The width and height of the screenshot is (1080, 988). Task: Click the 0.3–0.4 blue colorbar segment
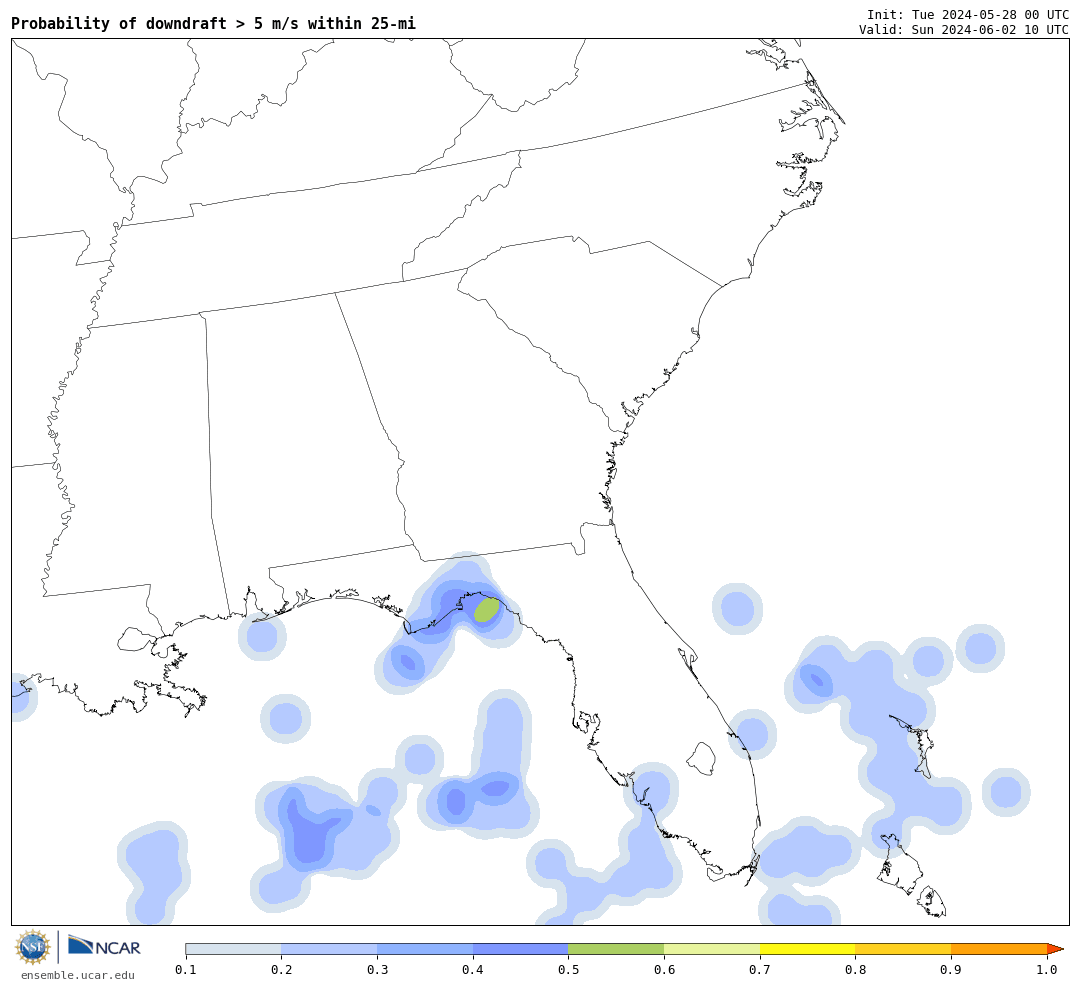[x=425, y=949]
